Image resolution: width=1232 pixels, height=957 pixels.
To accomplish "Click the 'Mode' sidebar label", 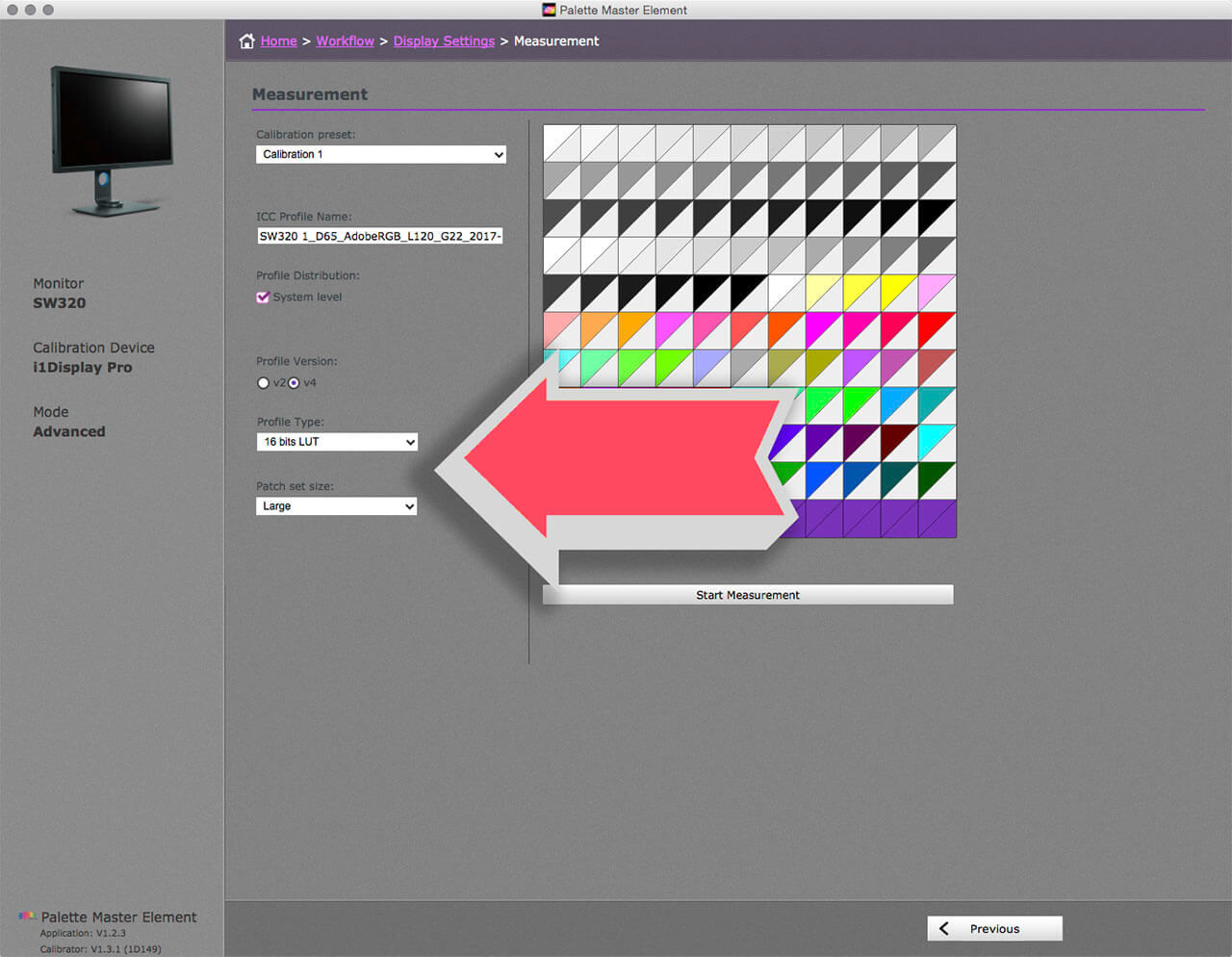I will (x=51, y=412).
